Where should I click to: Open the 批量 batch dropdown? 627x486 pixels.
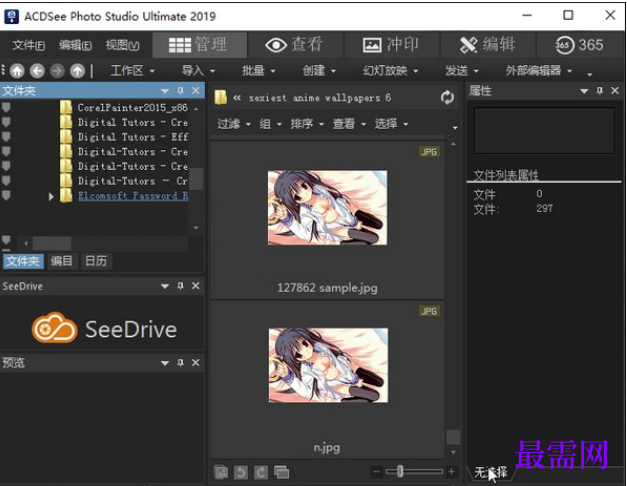tap(258, 71)
